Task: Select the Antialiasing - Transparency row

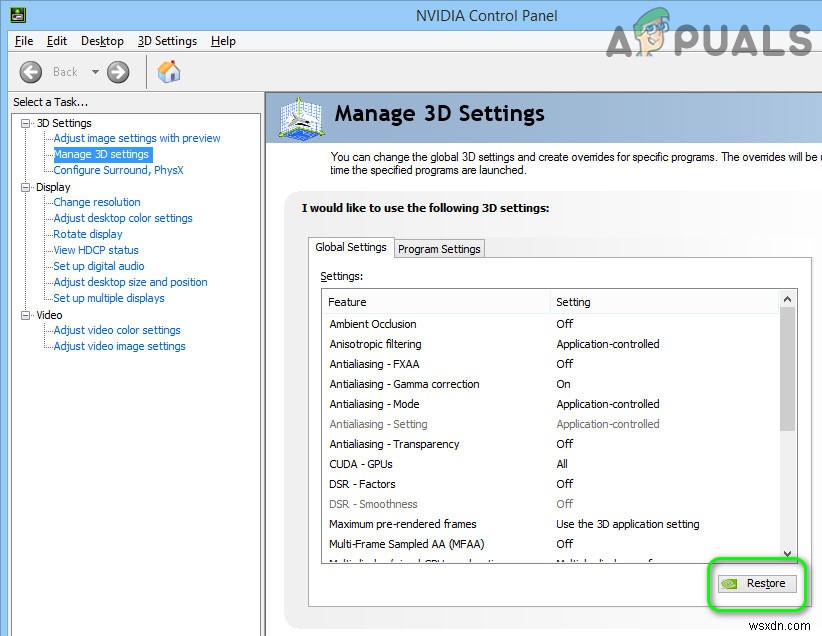Action: (x=551, y=444)
